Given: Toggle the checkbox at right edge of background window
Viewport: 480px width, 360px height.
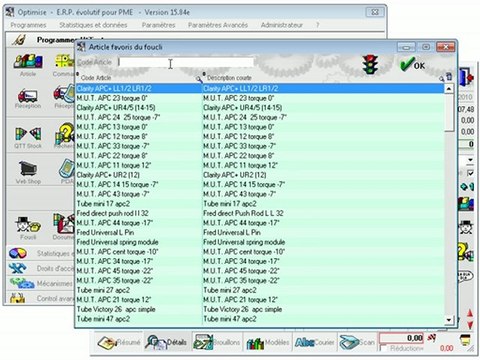Looking at the screenshot, I should [x=470, y=173].
